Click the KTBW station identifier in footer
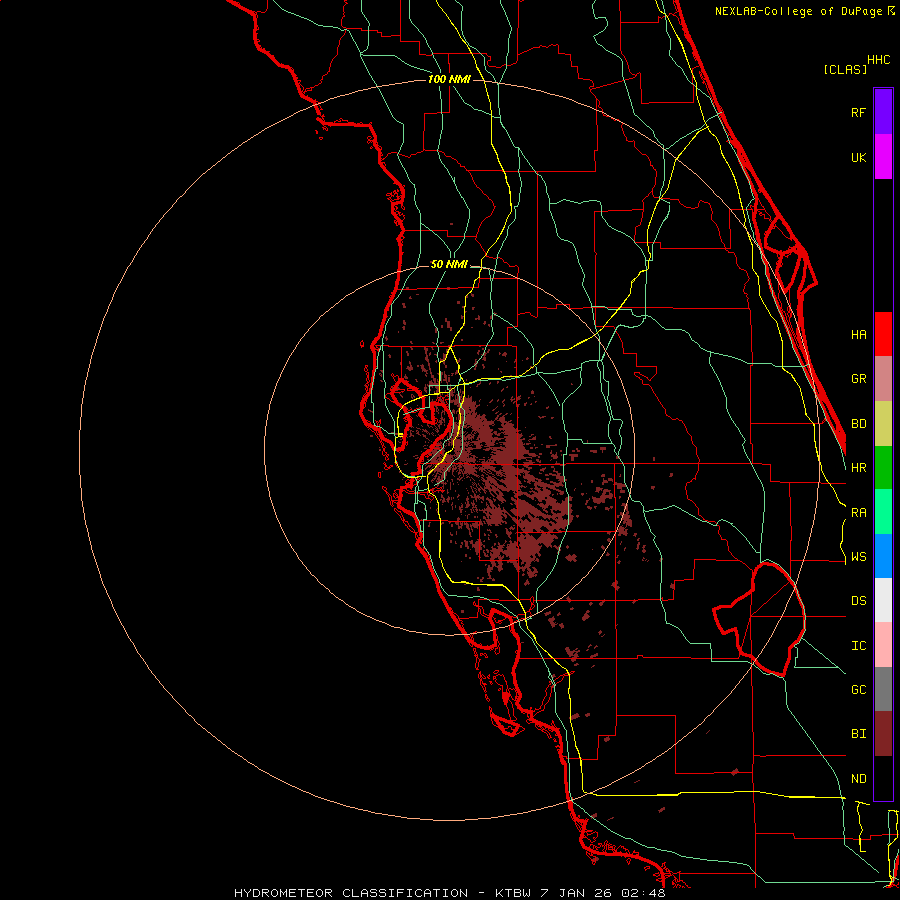 tap(513, 893)
